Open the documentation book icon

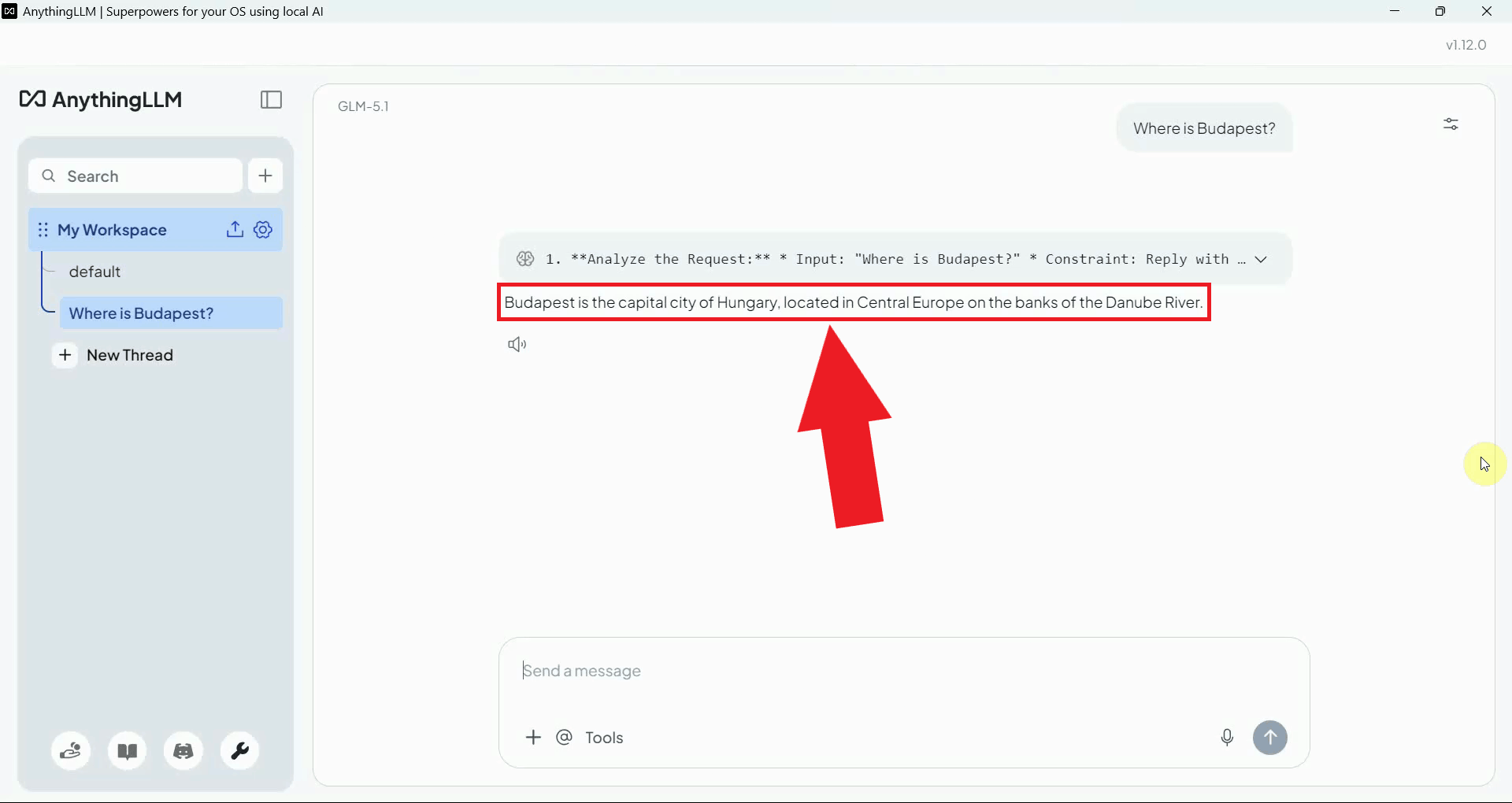click(128, 751)
